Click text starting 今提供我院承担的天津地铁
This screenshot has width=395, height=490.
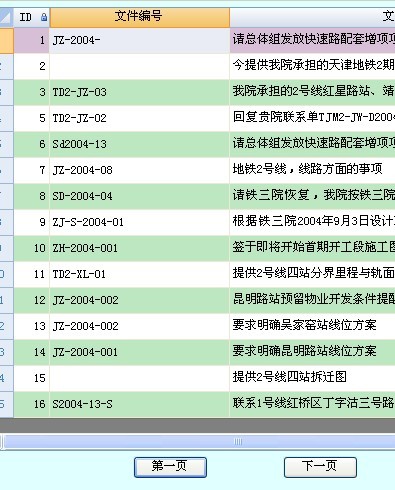314,65
